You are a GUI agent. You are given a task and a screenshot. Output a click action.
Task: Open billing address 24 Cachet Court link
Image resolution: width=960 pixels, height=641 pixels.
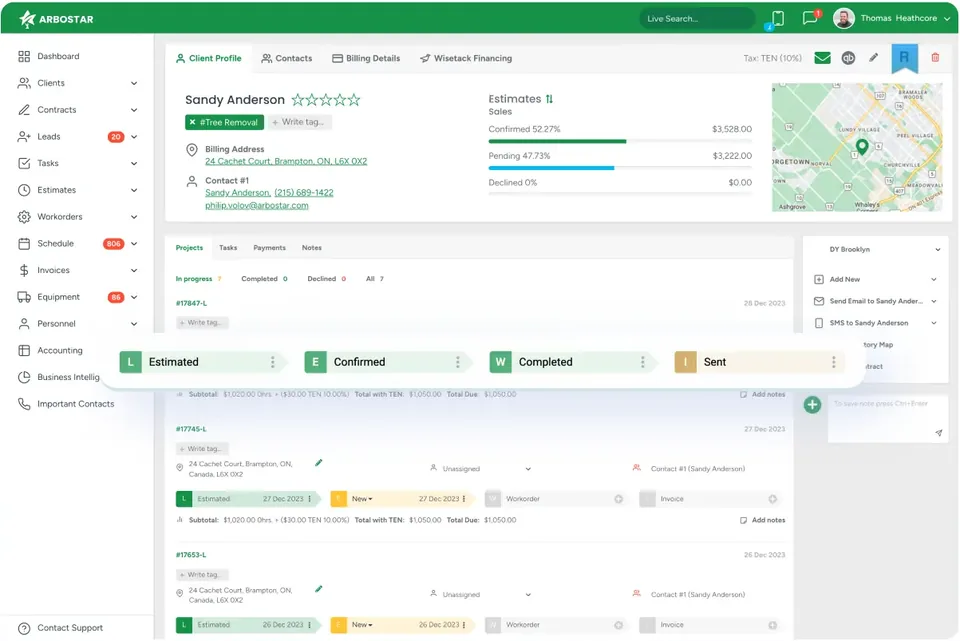coord(286,162)
